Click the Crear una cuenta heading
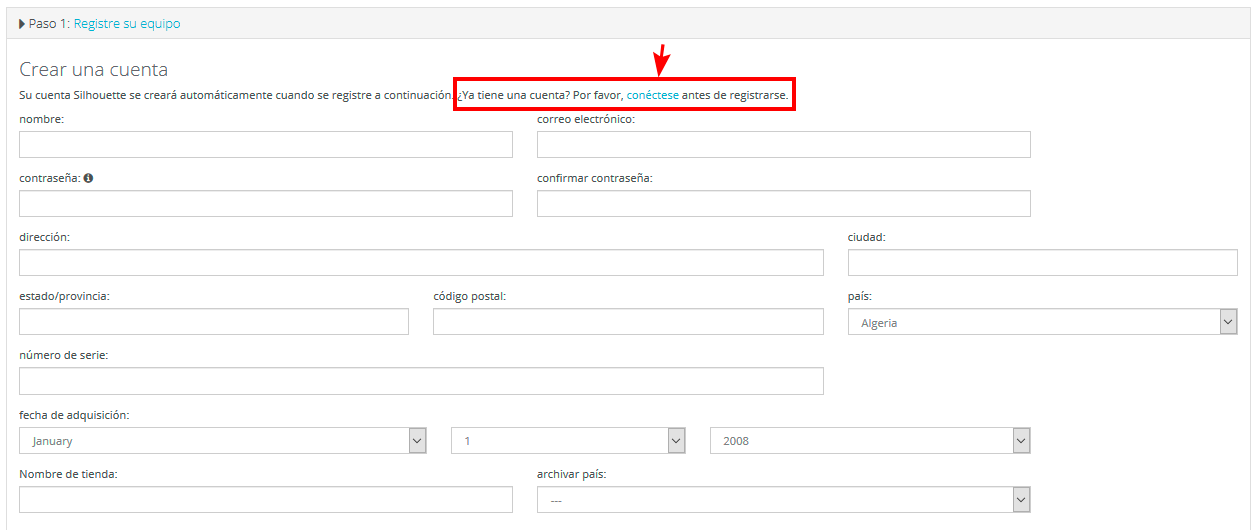1259x530 pixels. click(94, 69)
